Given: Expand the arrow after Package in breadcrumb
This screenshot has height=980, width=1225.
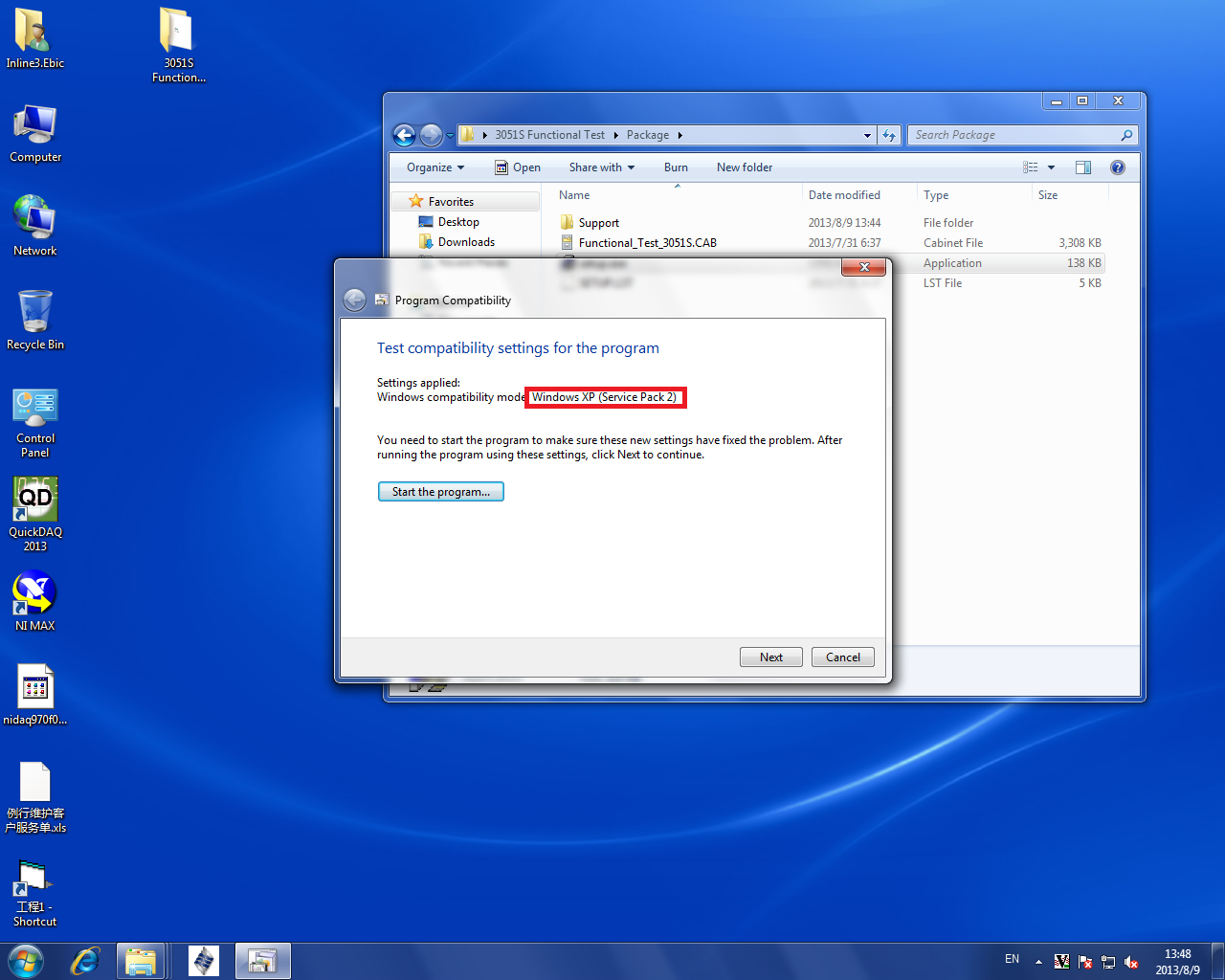Looking at the screenshot, I should point(680,135).
